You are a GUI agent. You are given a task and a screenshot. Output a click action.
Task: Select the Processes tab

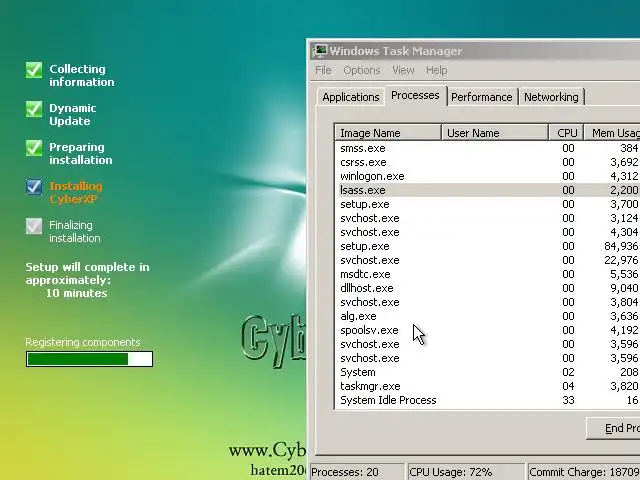tap(415, 96)
